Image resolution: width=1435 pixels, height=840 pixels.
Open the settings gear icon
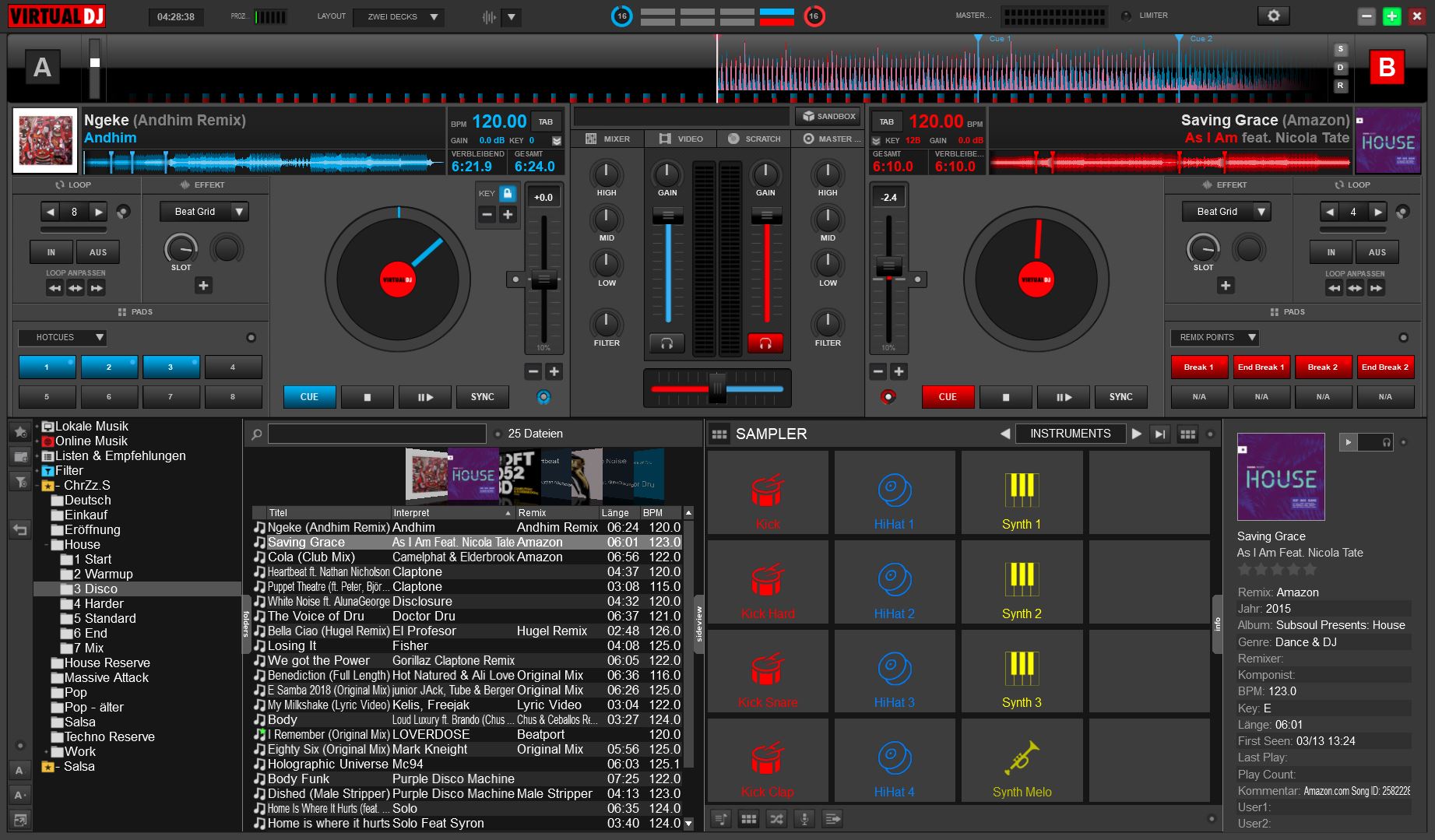pos(1273,16)
